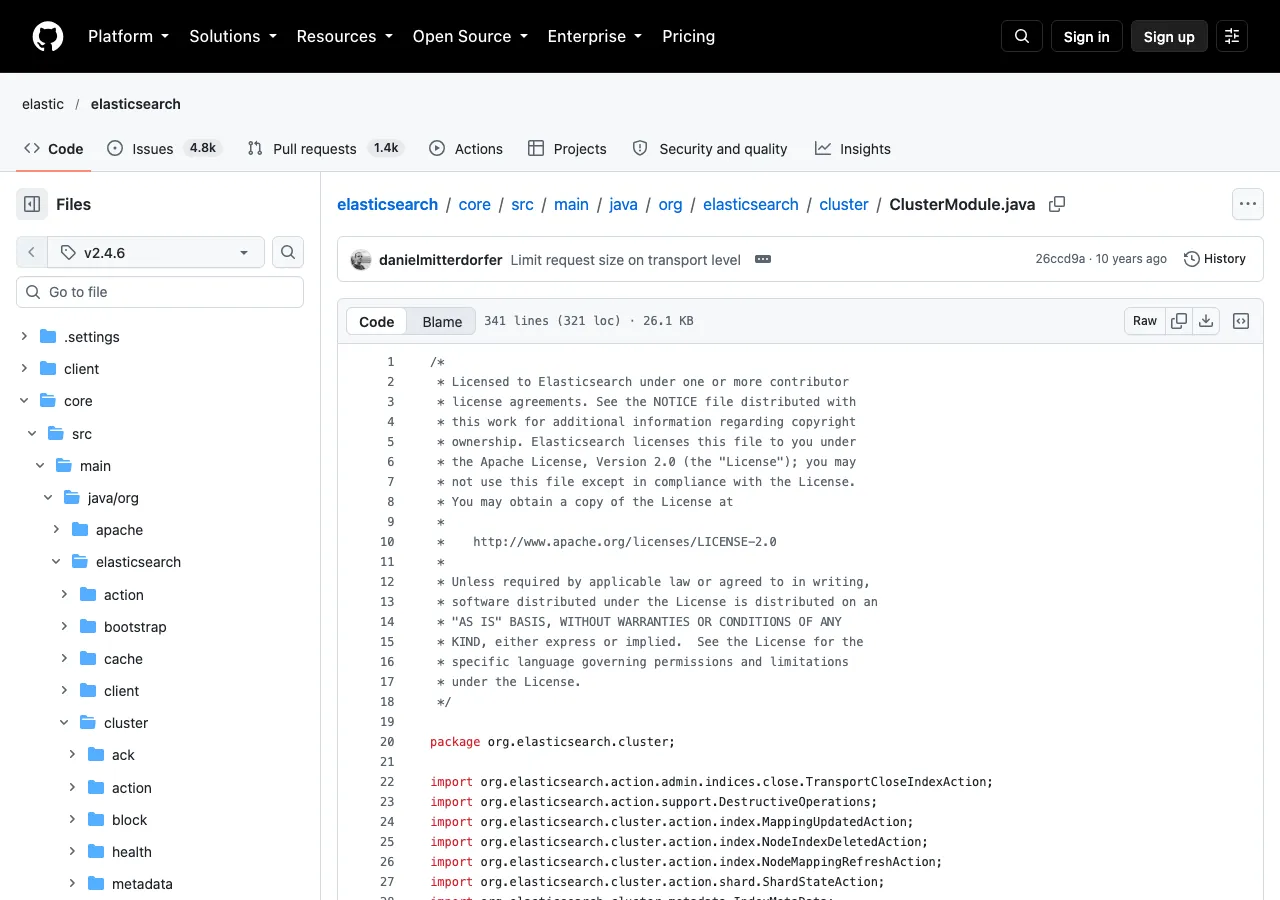This screenshot has height=900, width=1280.
Task: Collapse the core folder
Action: tap(24, 401)
